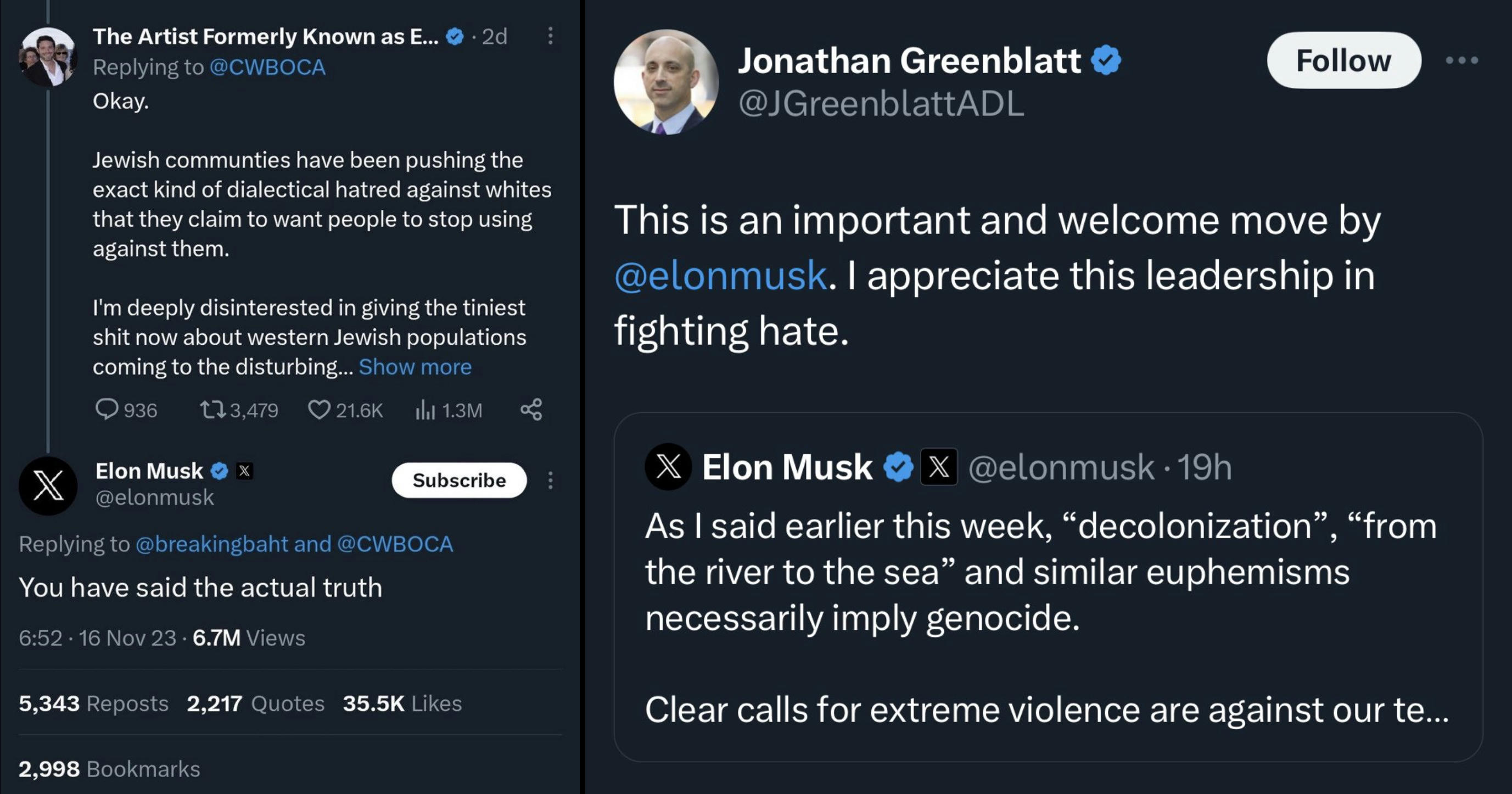Image resolution: width=1512 pixels, height=794 pixels.
Task: Open three-dot menu on the 2d reply
Action: 550,36
